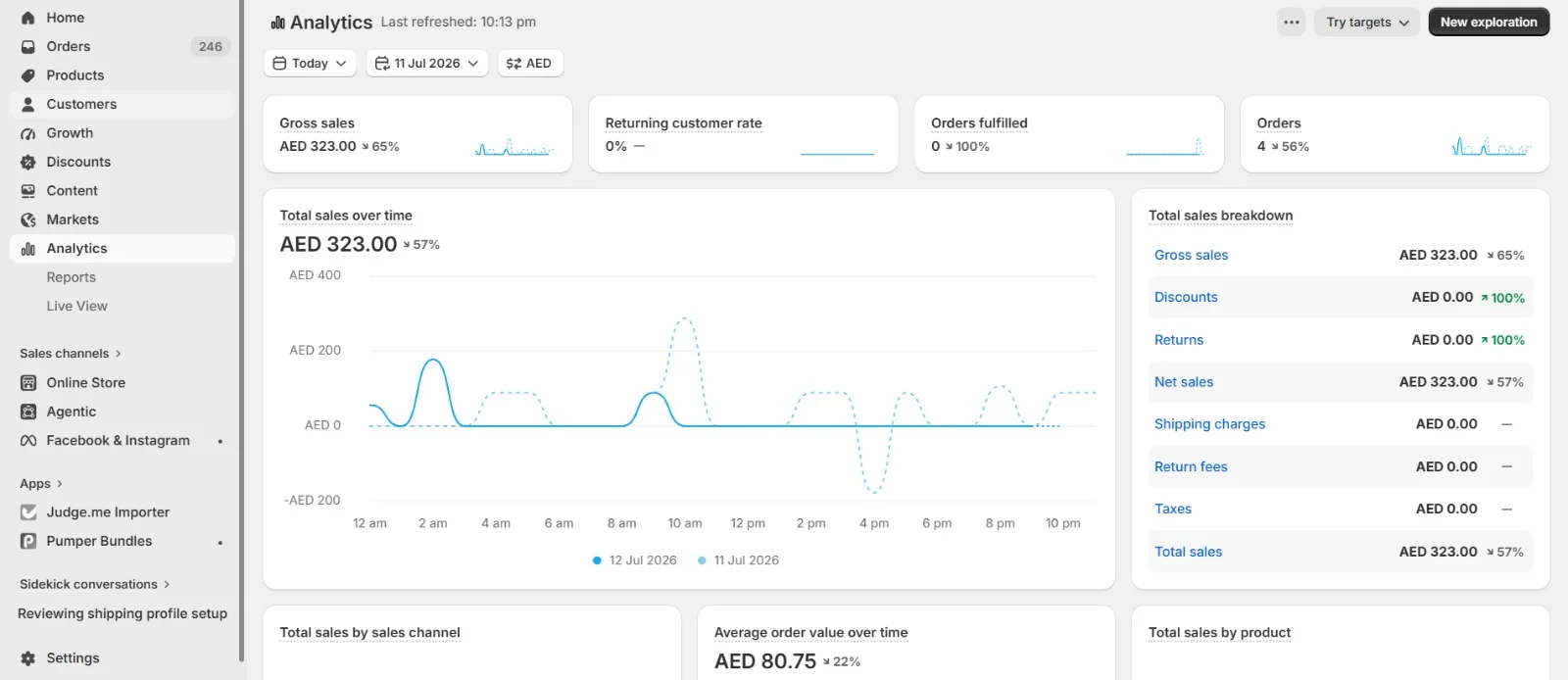Click the Online Store icon
The width and height of the screenshot is (1568, 680).
[28, 383]
